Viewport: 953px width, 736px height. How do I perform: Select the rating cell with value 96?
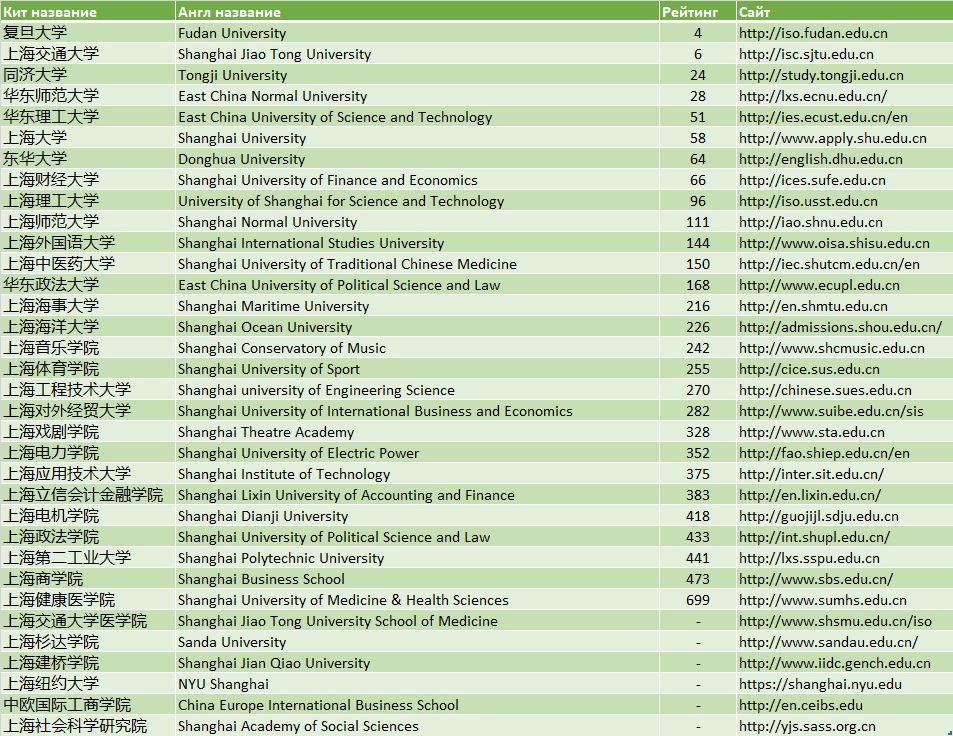point(698,201)
